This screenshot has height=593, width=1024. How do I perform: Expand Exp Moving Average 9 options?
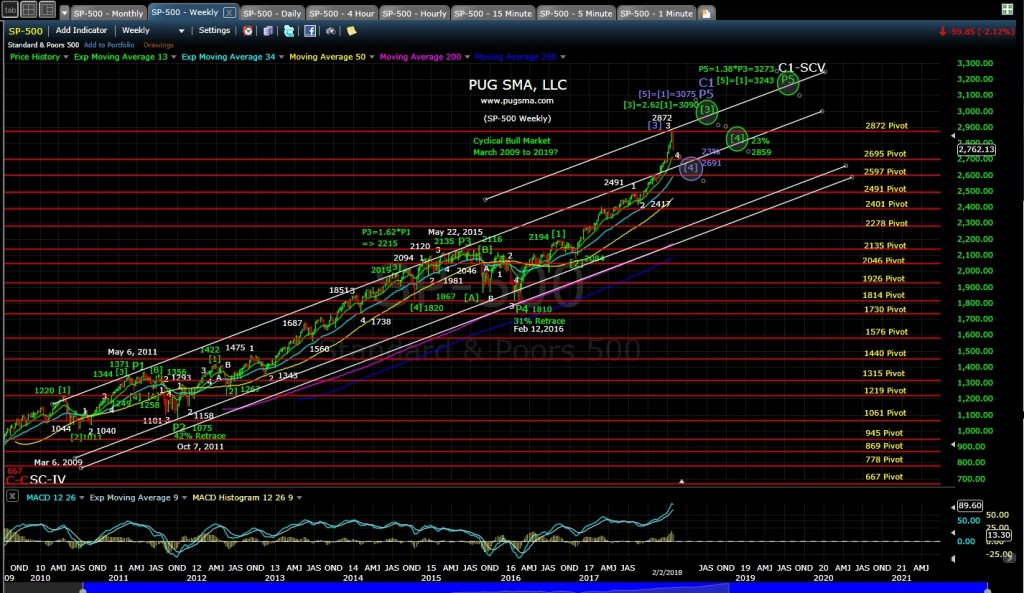(185, 498)
